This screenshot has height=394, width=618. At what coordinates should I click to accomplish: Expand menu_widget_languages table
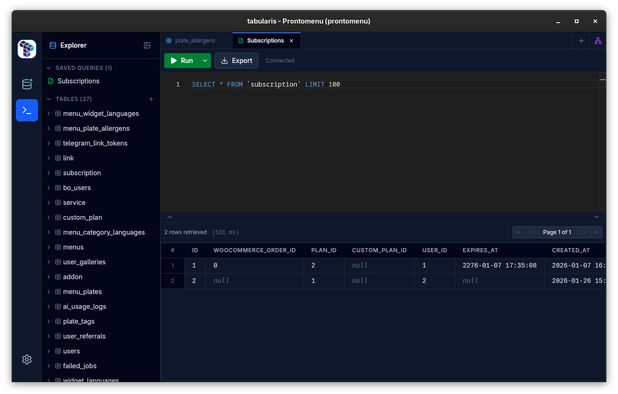[x=49, y=113]
